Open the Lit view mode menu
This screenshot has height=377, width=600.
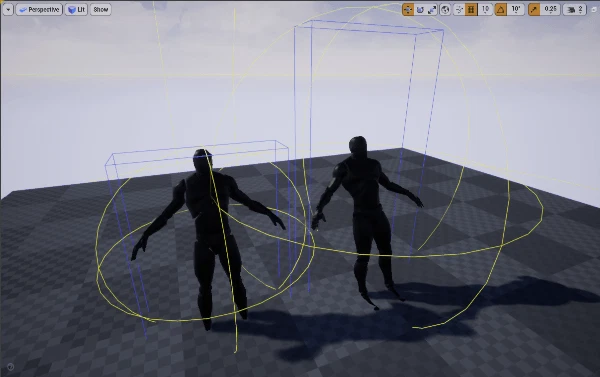click(76, 9)
